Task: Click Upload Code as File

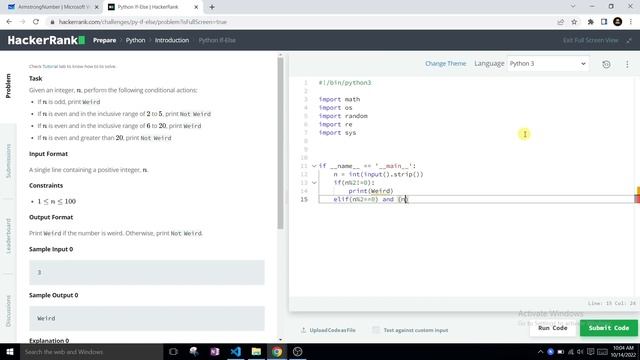Action: 332,330
